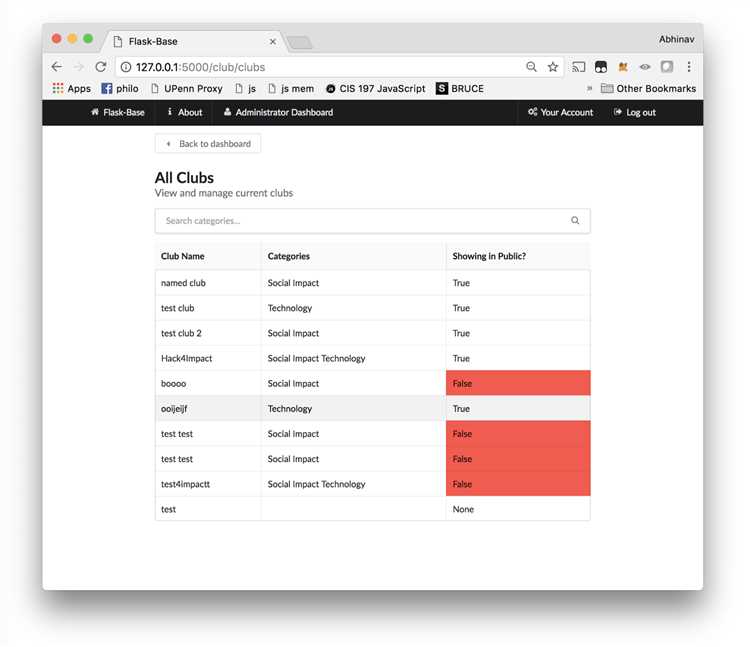Screen dimensions: 750x647
Task: Click the grey square extension icon
Action: (x=667, y=66)
